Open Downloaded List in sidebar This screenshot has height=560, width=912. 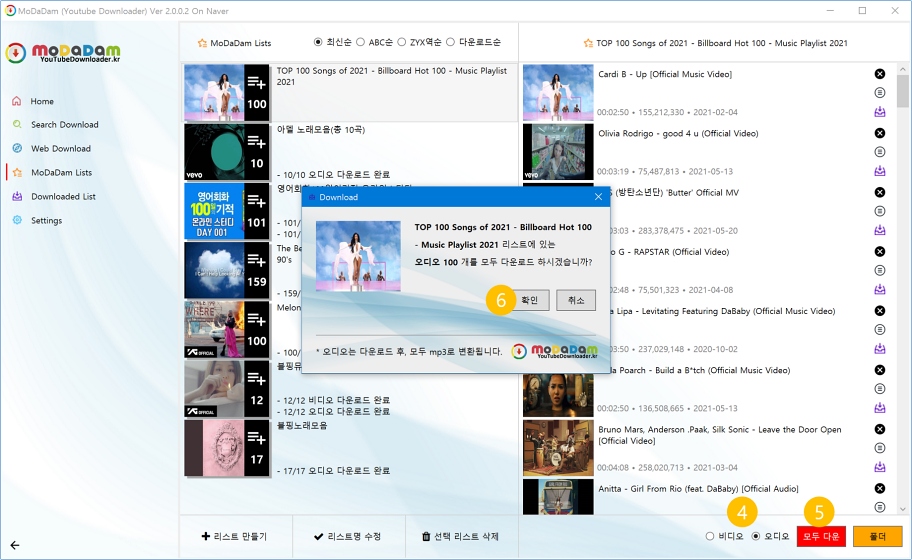[63, 197]
